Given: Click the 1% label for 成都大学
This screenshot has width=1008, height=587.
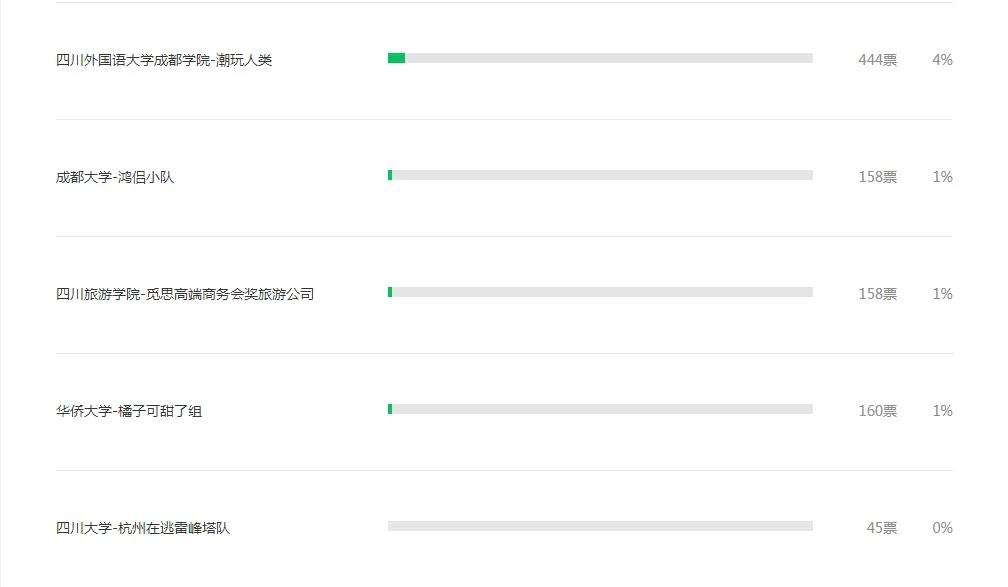Looking at the screenshot, I should click(x=942, y=177).
